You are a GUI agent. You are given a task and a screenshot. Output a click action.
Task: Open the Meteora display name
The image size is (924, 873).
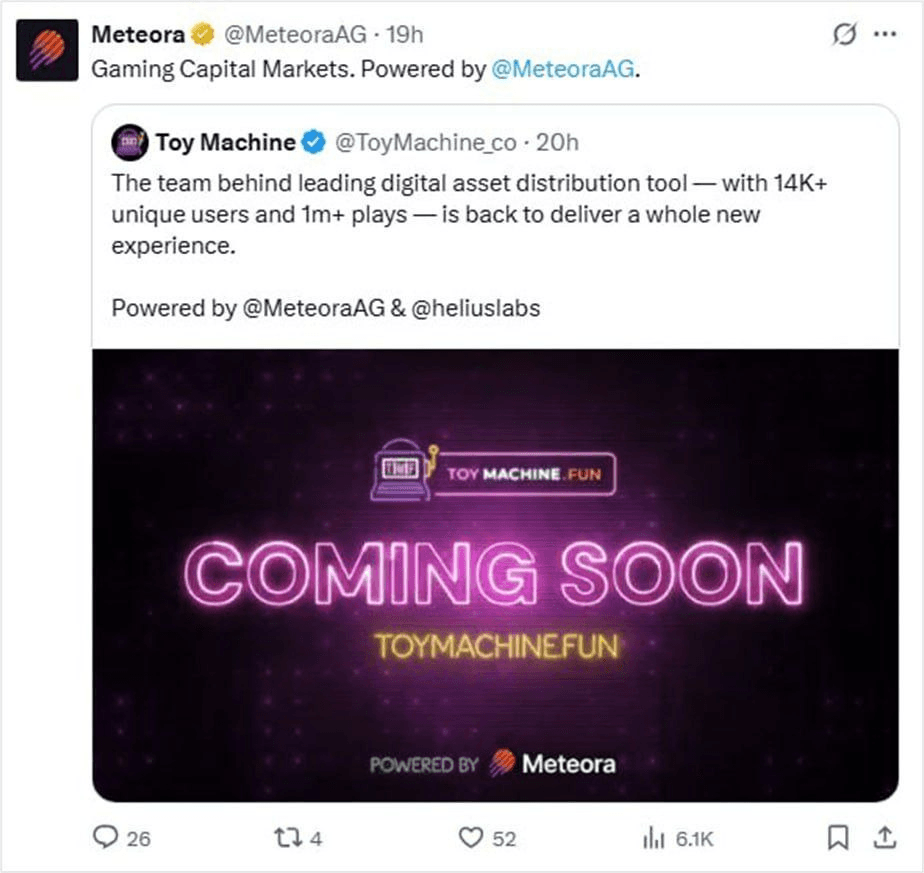[138, 35]
